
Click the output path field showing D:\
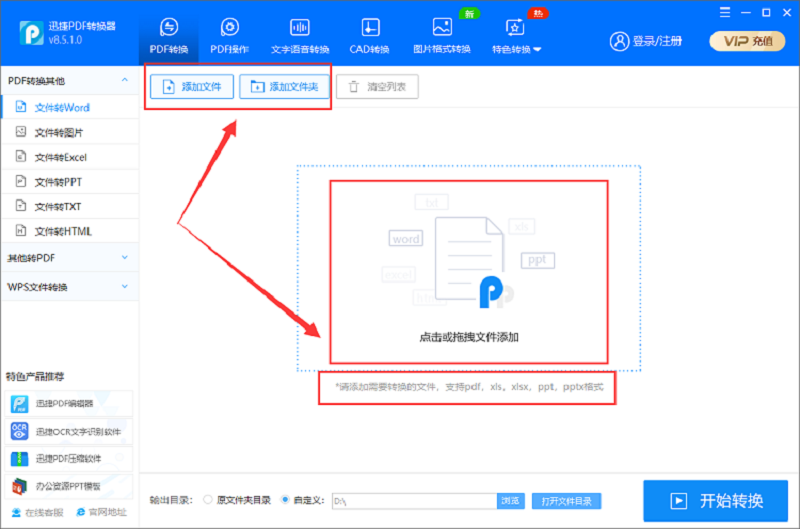[x=414, y=501]
